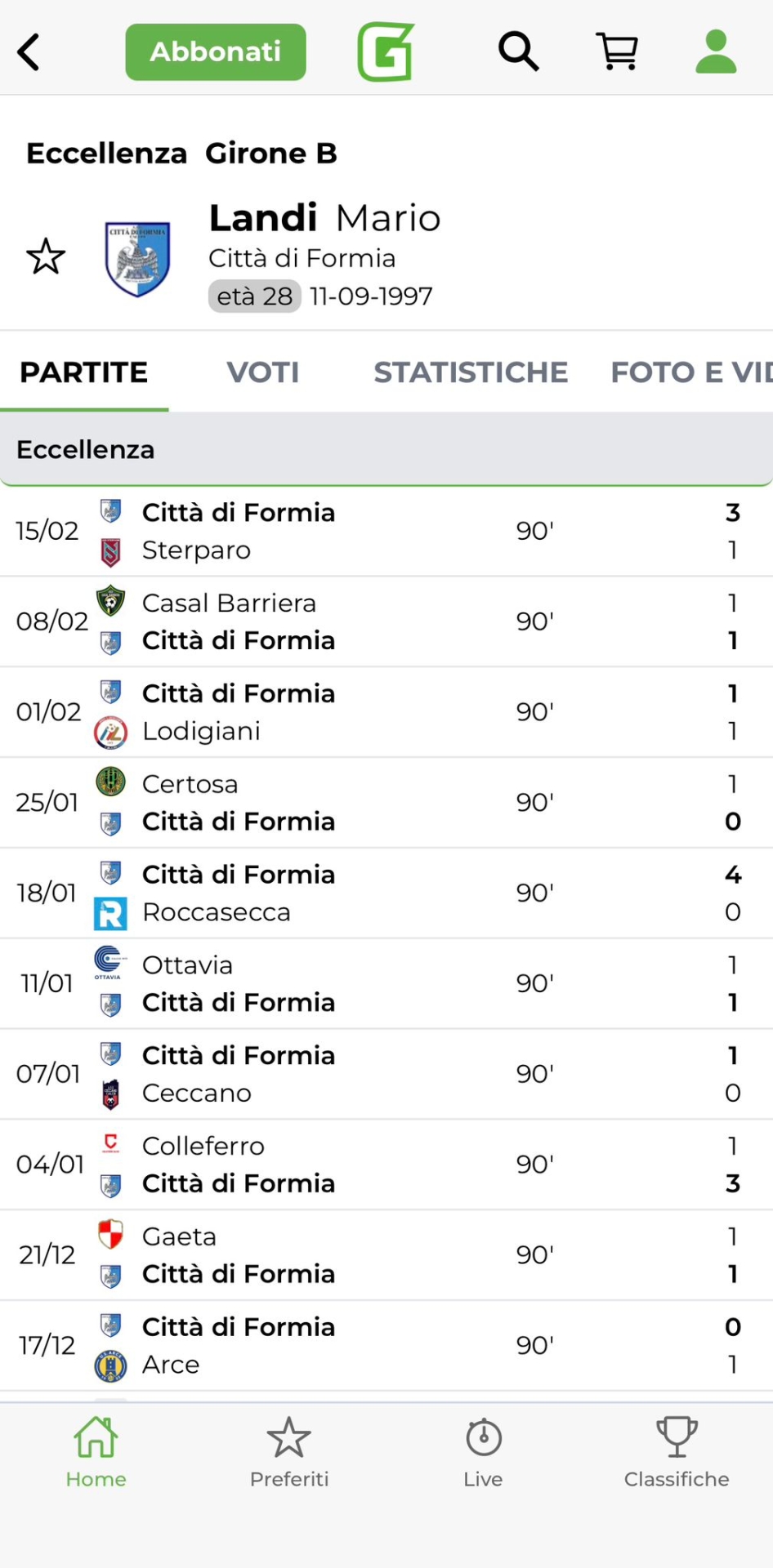Viewport: 773px width, 1568px height.
Task: Select the PARTITE tab
Action: pos(84,372)
